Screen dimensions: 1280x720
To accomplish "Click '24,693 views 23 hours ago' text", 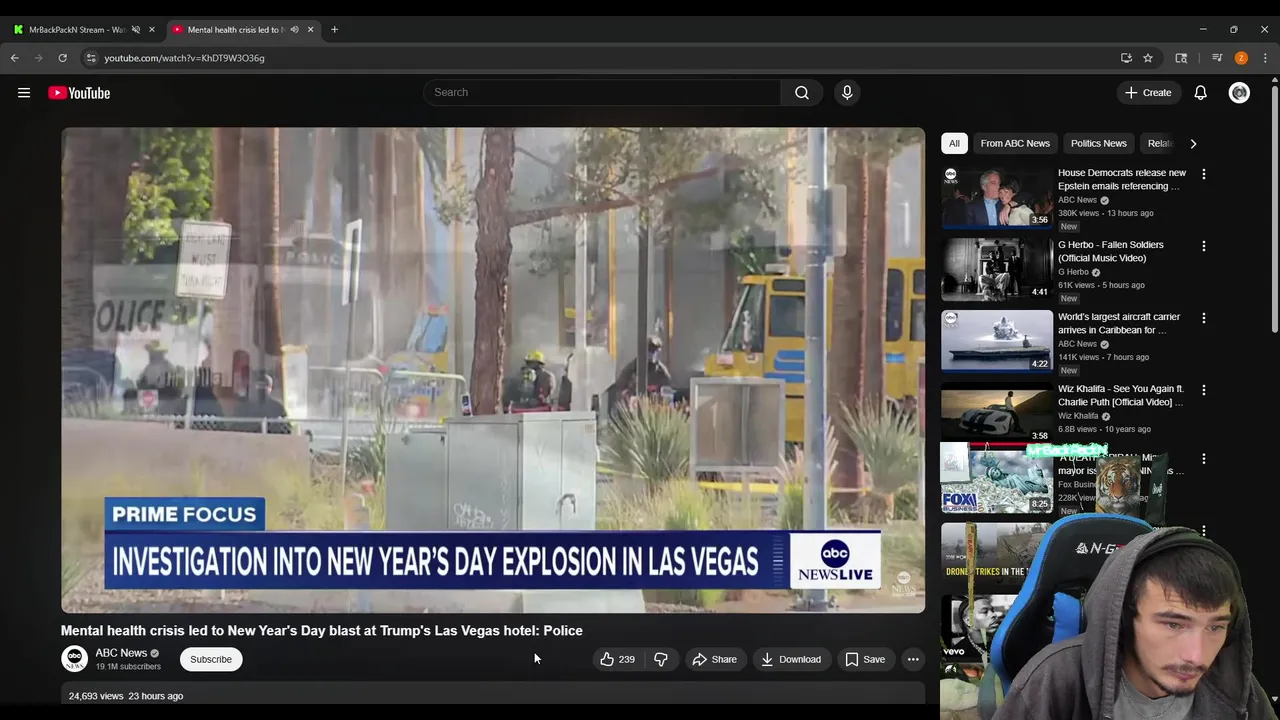I will [126, 696].
